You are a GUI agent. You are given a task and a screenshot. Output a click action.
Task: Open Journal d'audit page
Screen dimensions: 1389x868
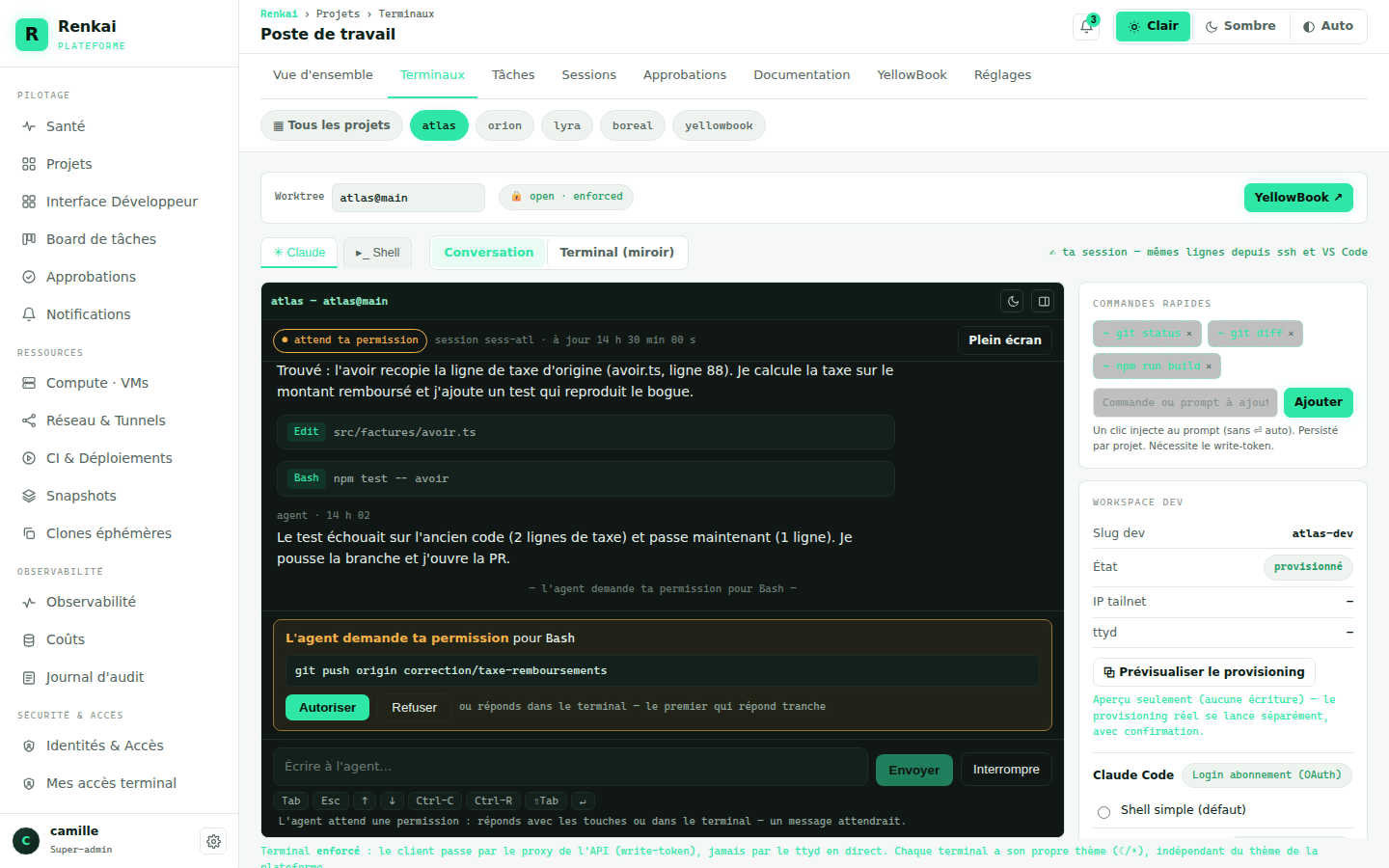tap(119, 677)
